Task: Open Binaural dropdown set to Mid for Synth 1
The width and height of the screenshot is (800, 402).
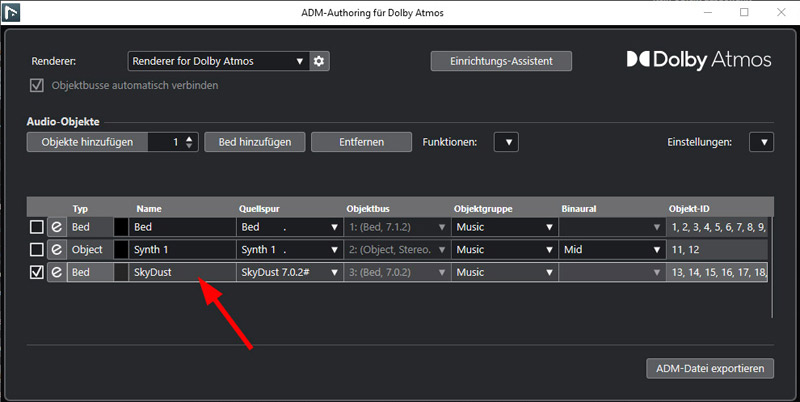Action: point(608,250)
